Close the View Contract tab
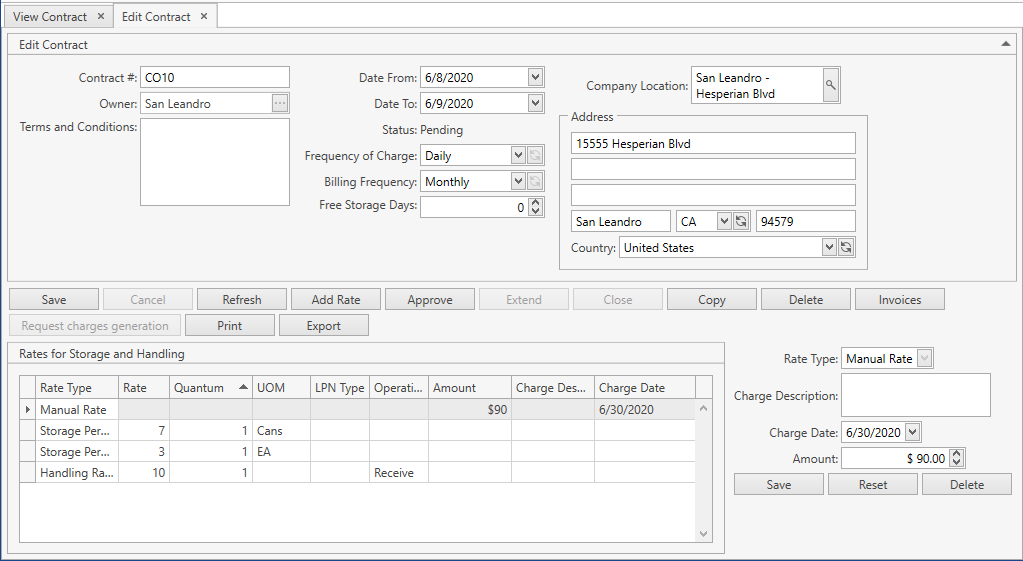1023x561 pixels. coord(100,17)
